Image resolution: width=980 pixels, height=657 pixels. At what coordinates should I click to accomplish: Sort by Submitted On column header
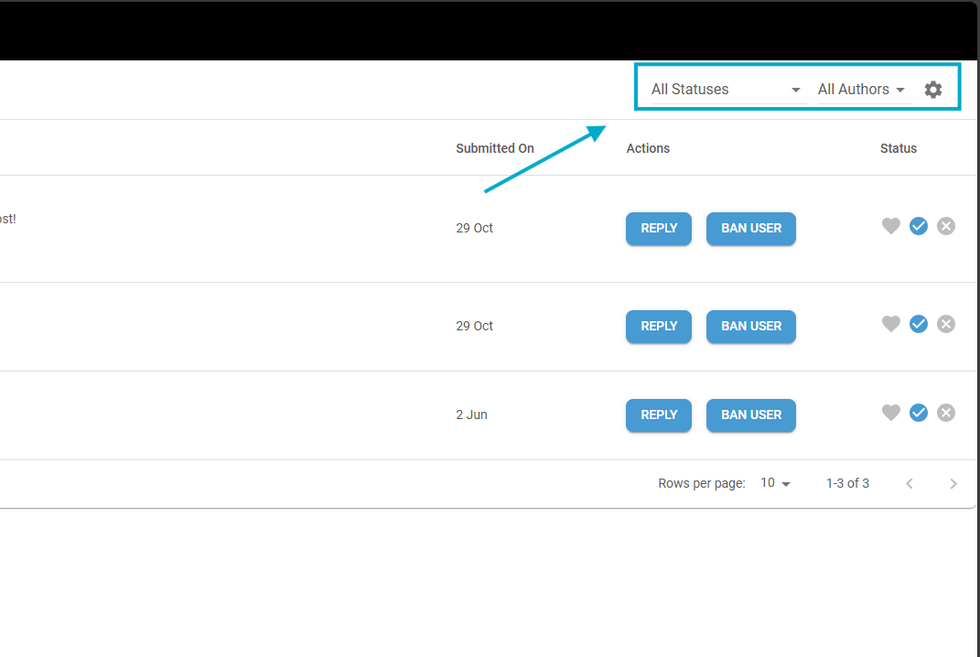[494, 148]
